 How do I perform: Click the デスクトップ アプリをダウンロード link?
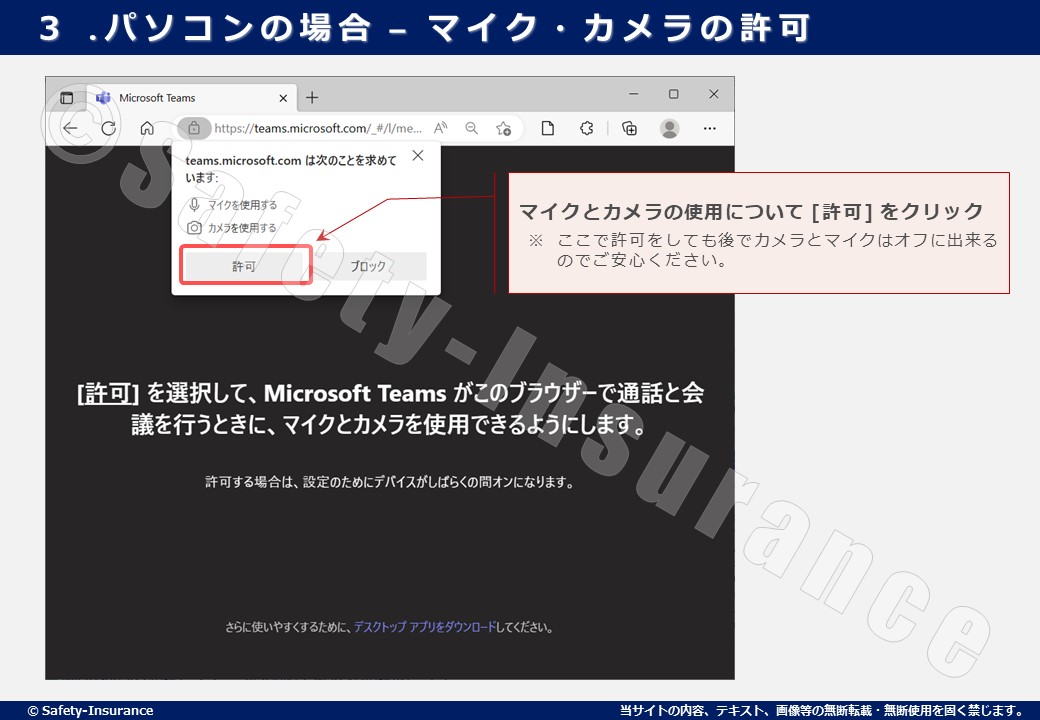pos(424,628)
